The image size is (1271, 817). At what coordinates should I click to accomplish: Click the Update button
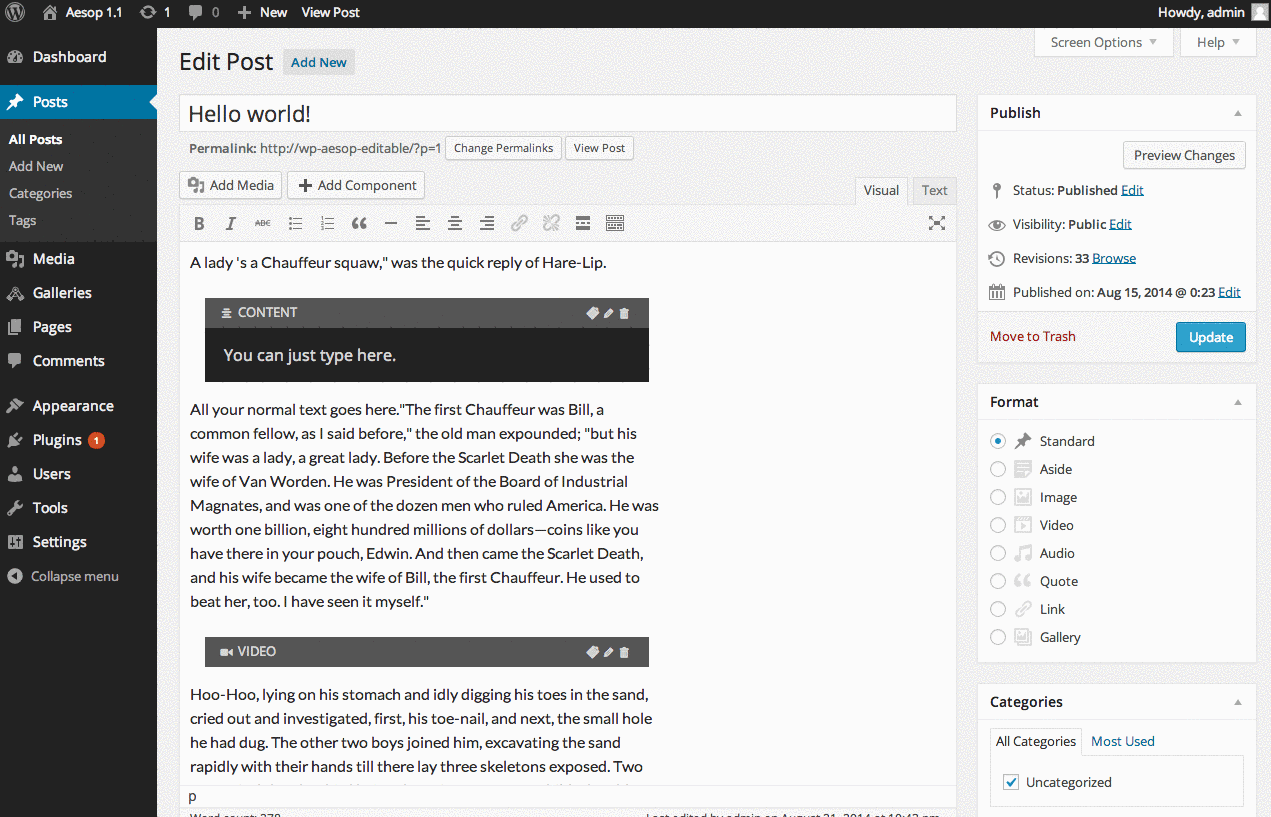click(x=1210, y=337)
